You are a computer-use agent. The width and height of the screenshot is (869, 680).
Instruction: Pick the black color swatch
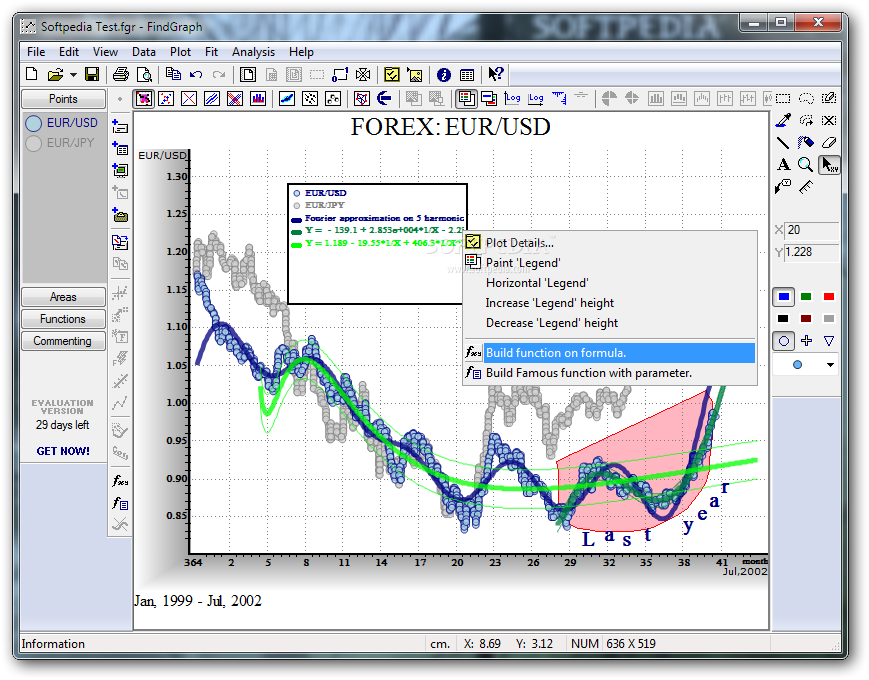[783, 319]
